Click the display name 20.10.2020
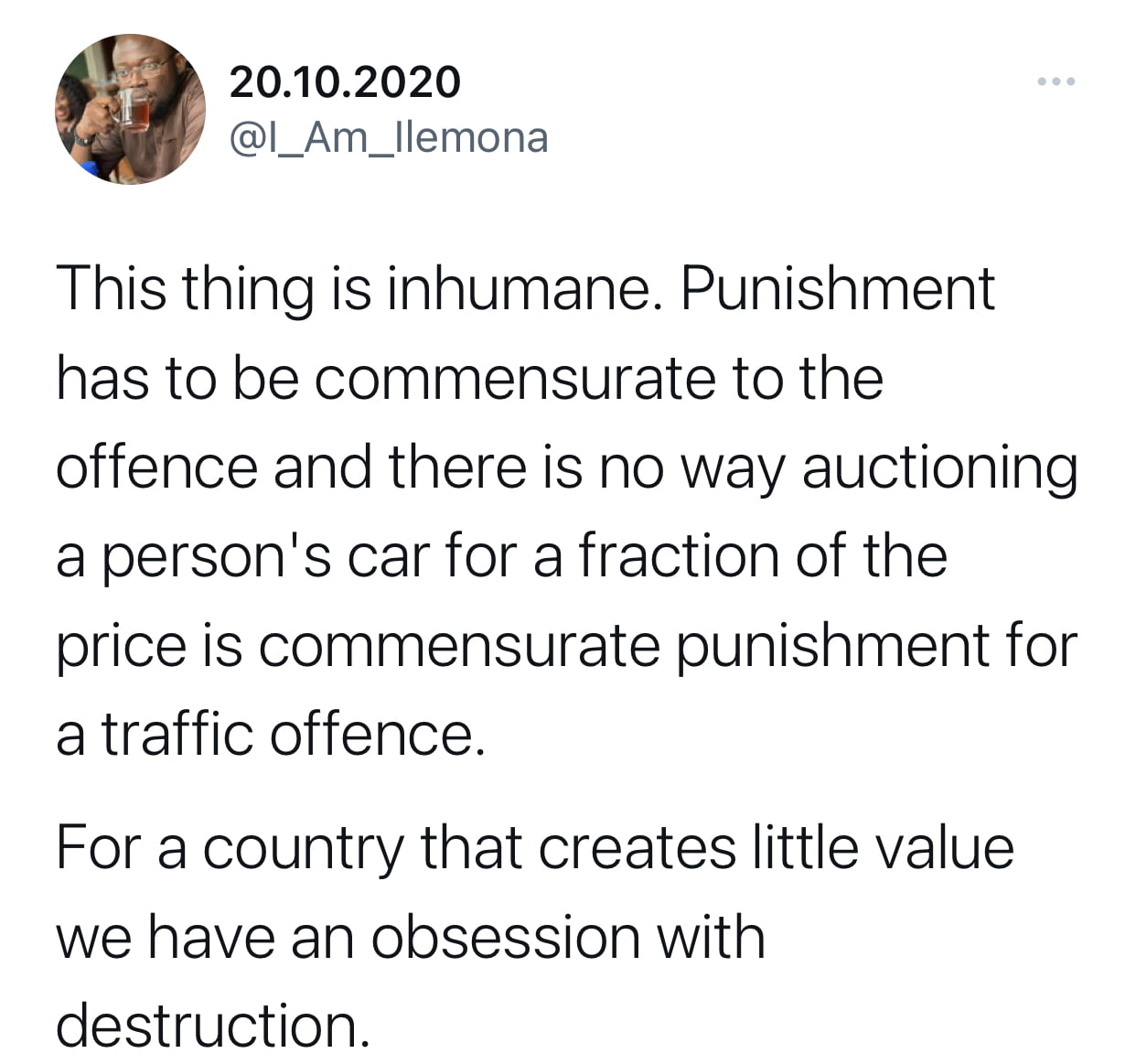 pos(345,82)
